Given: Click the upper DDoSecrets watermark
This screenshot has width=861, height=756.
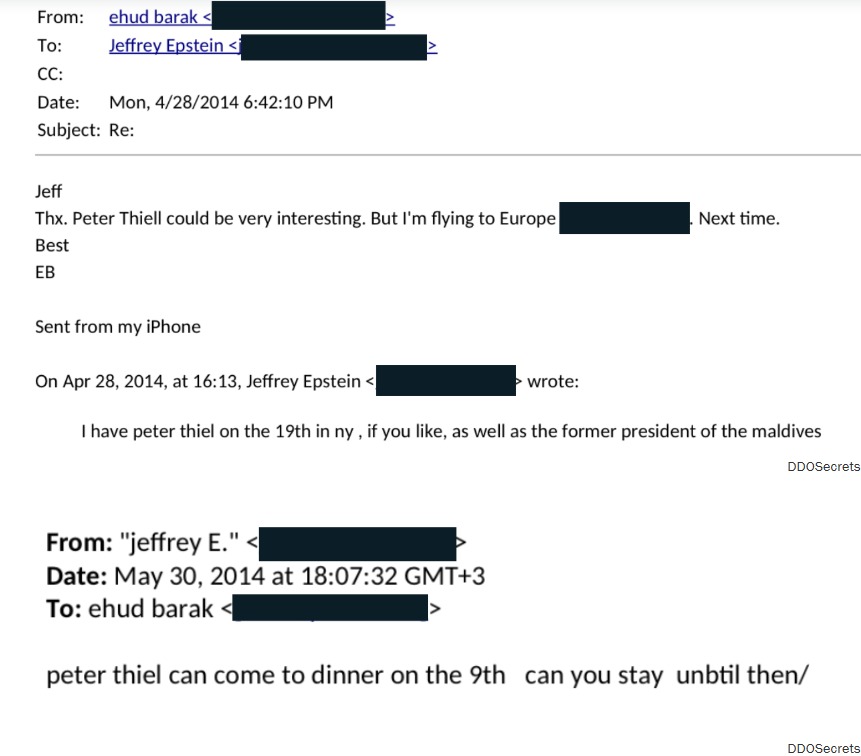Looking at the screenshot, I should click(x=823, y=467).
